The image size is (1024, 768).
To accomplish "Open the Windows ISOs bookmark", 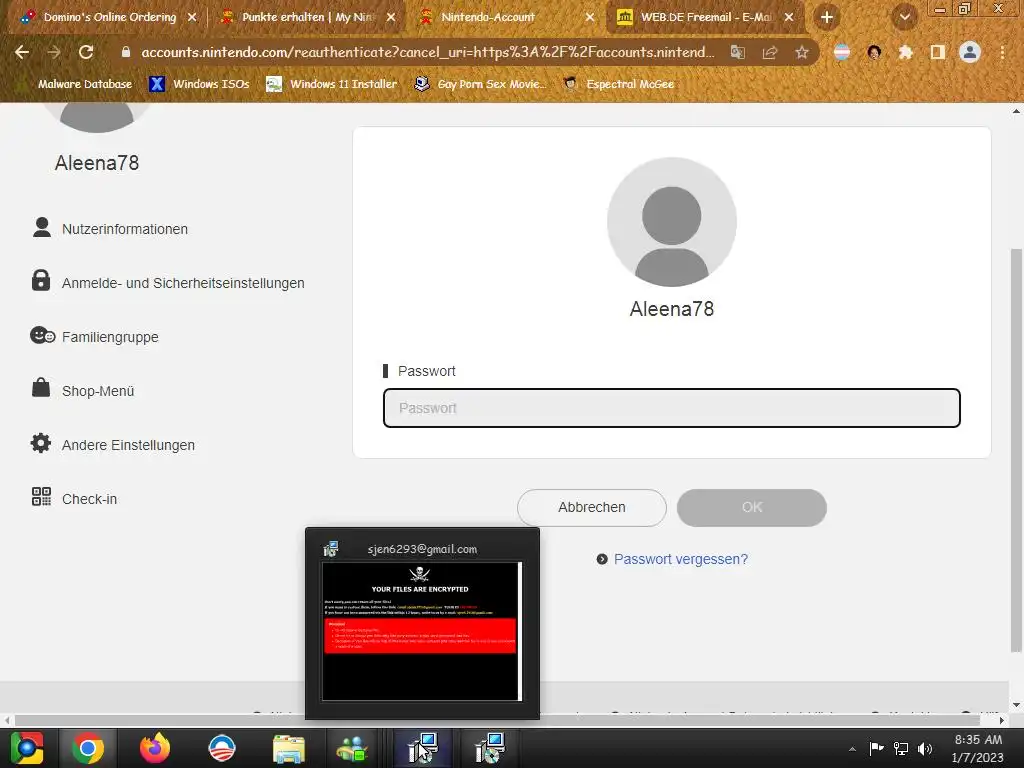I will 199,84.
